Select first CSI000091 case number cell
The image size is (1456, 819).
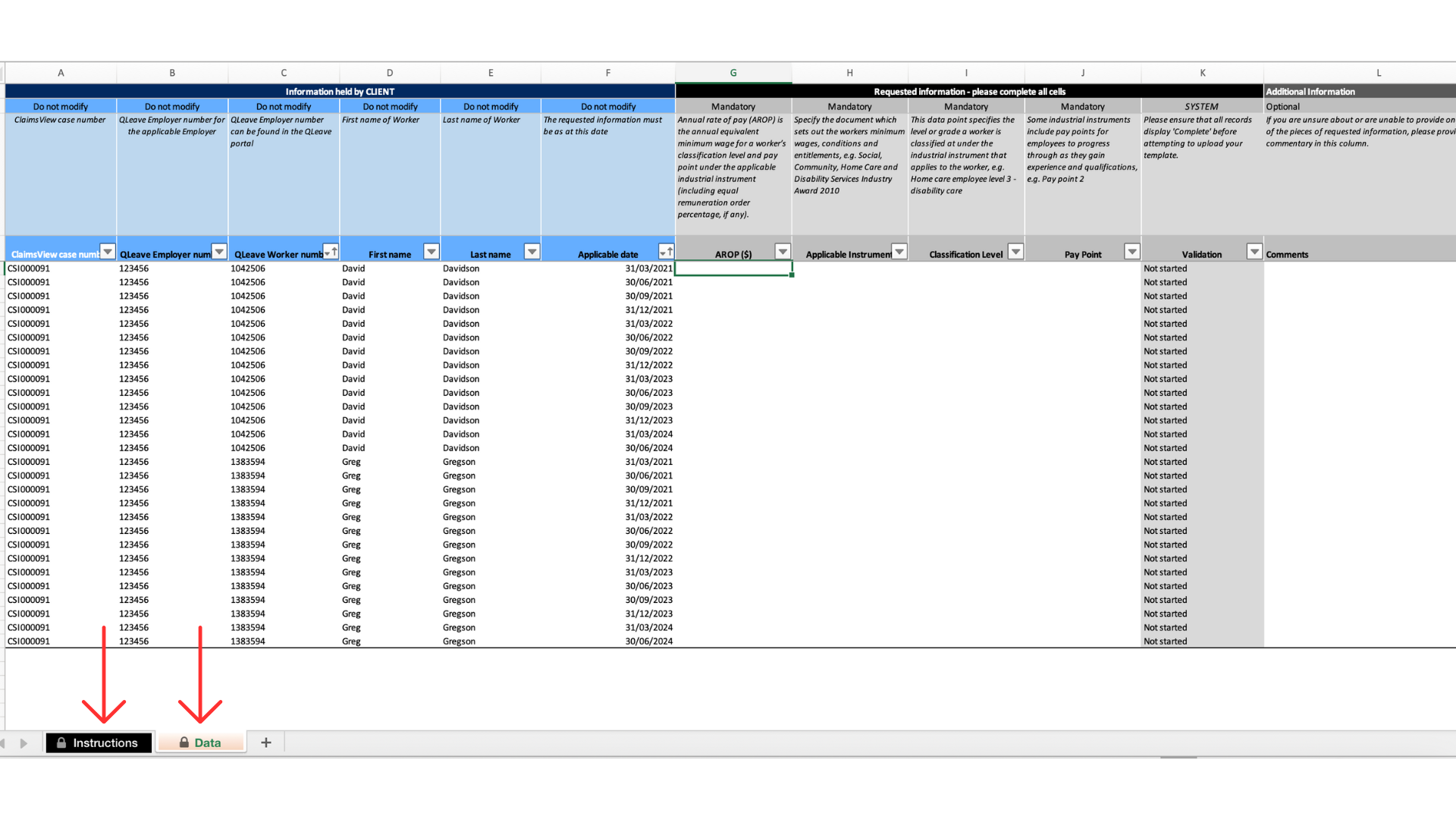[61, 268]
